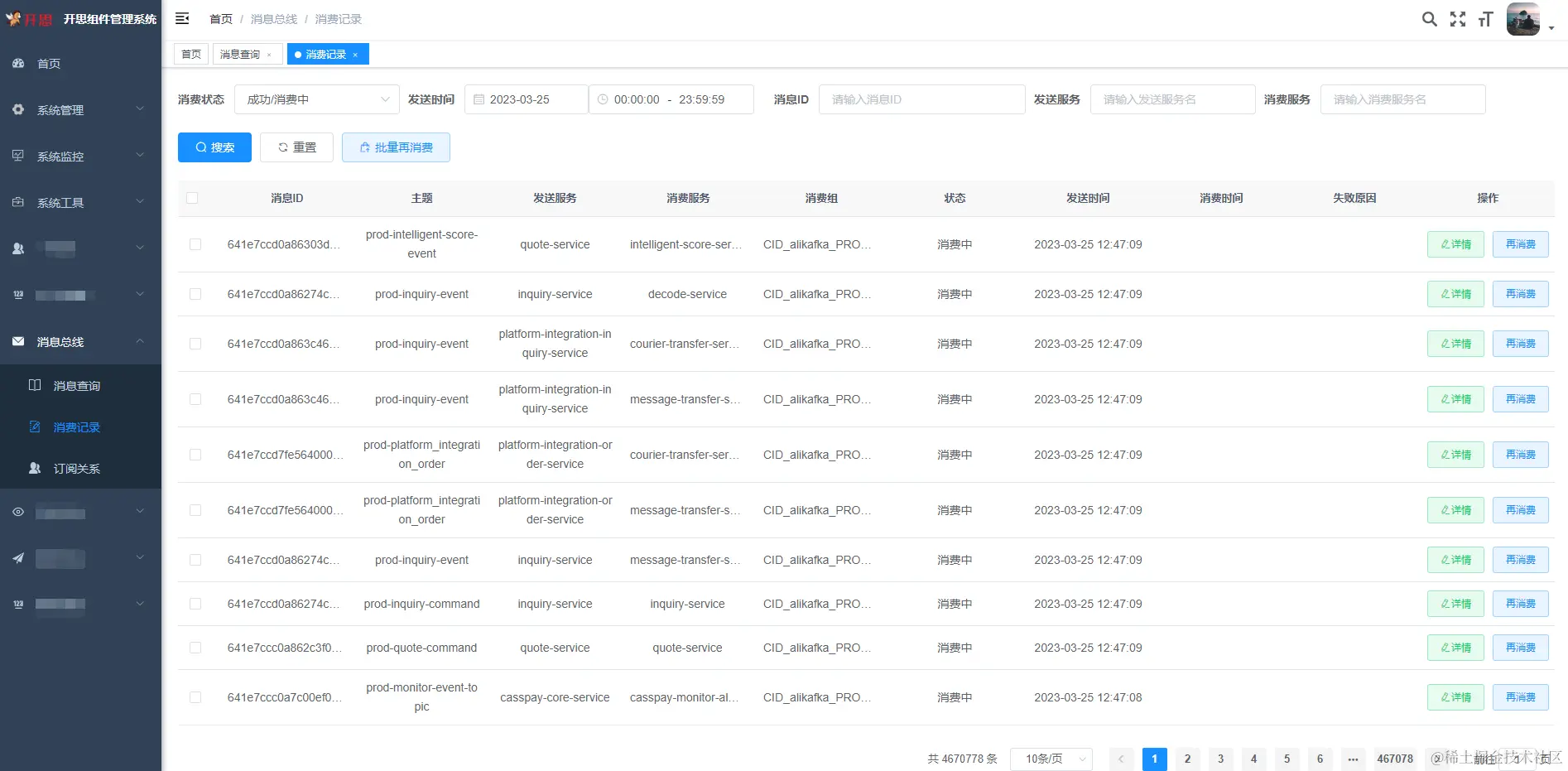1568x771 pixels.
Task: Click the clock icon in time range field
Action: 603,99
